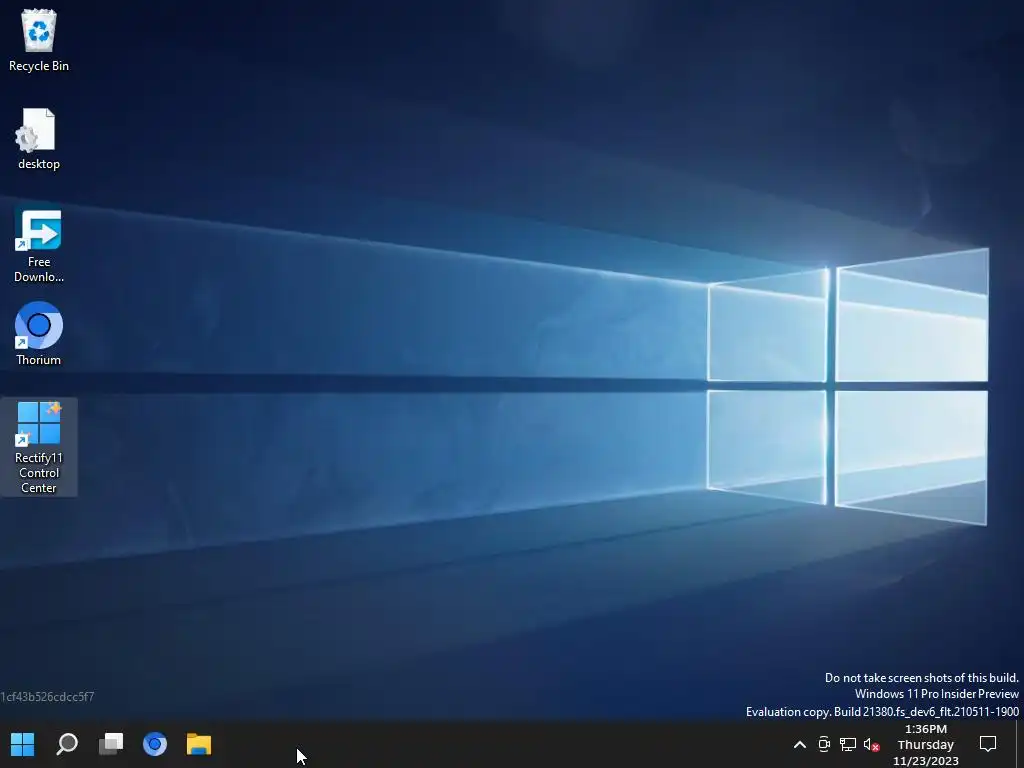This screenshot has width=1024, height=768.
Task: Click the muted volume tray icon
Action: click(871, 744)
